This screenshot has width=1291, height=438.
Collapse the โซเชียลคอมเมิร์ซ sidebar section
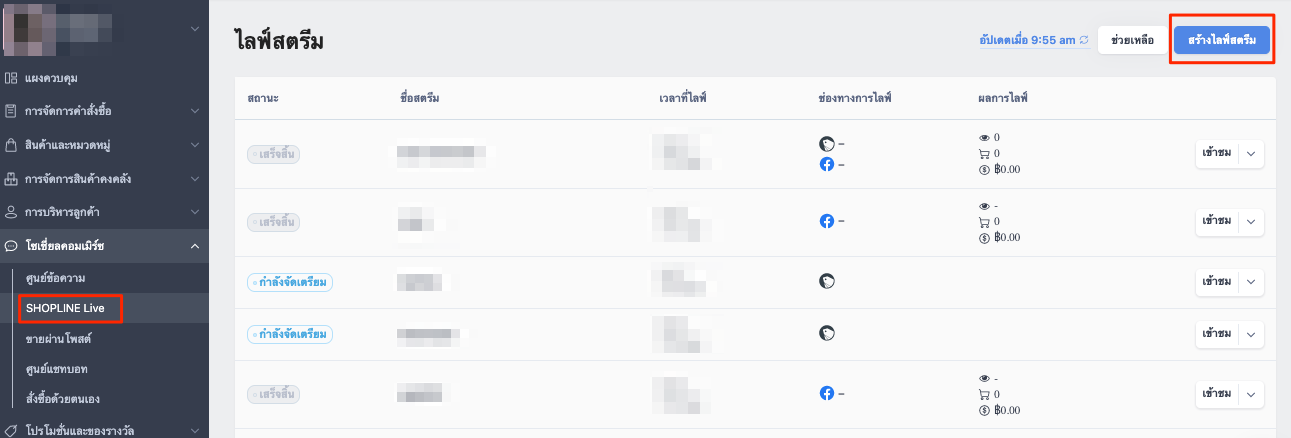tap(195, 246)
